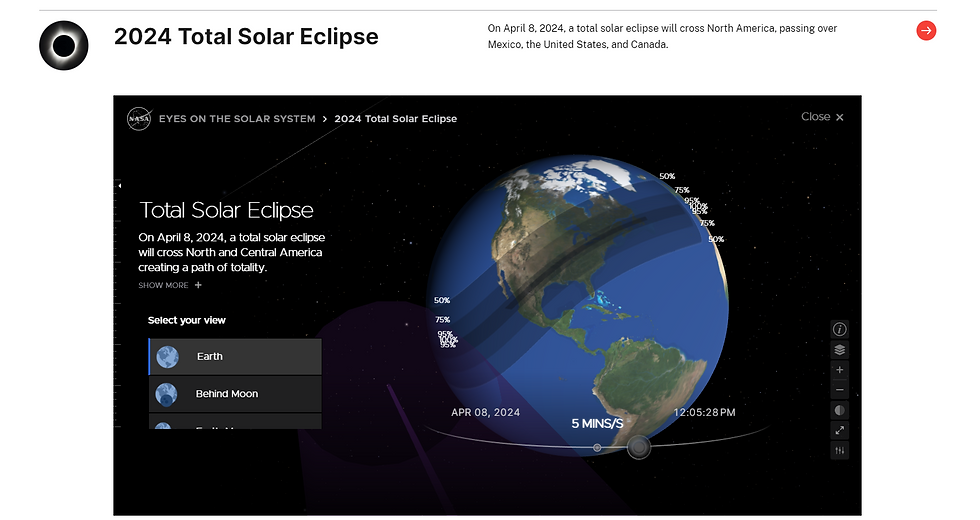The height and width of the screenshot is (520, 980).
Task: Open the settings sliders icon
Action: point(840,450)
